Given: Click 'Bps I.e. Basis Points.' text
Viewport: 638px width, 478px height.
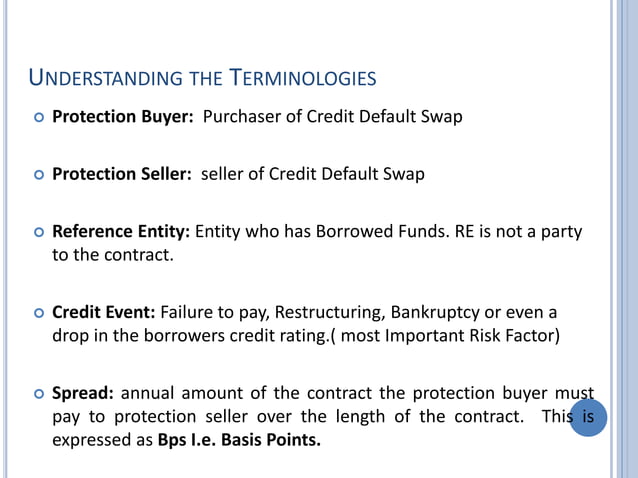Looking at the screenshot, I should [239, 440].
